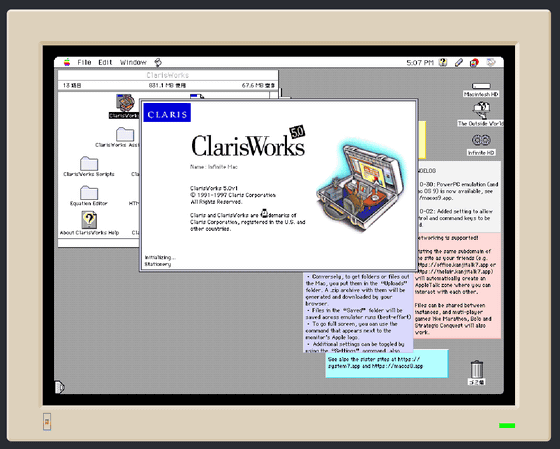Open the Help question mark menu
This screenshot has height=449, width=560.
coord(443,63)
